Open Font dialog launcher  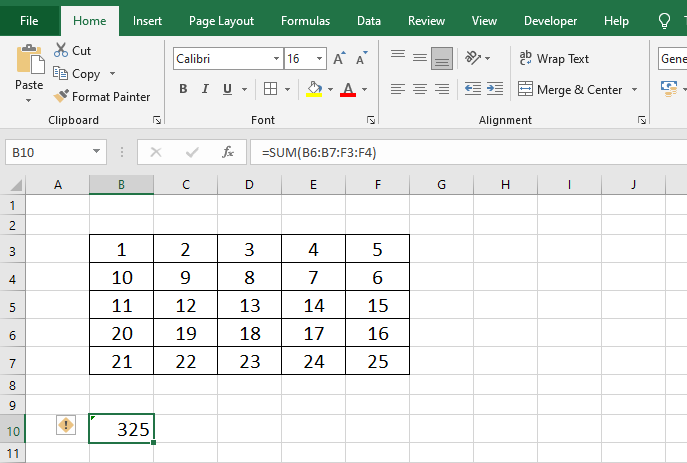click(x=371, y=120)
